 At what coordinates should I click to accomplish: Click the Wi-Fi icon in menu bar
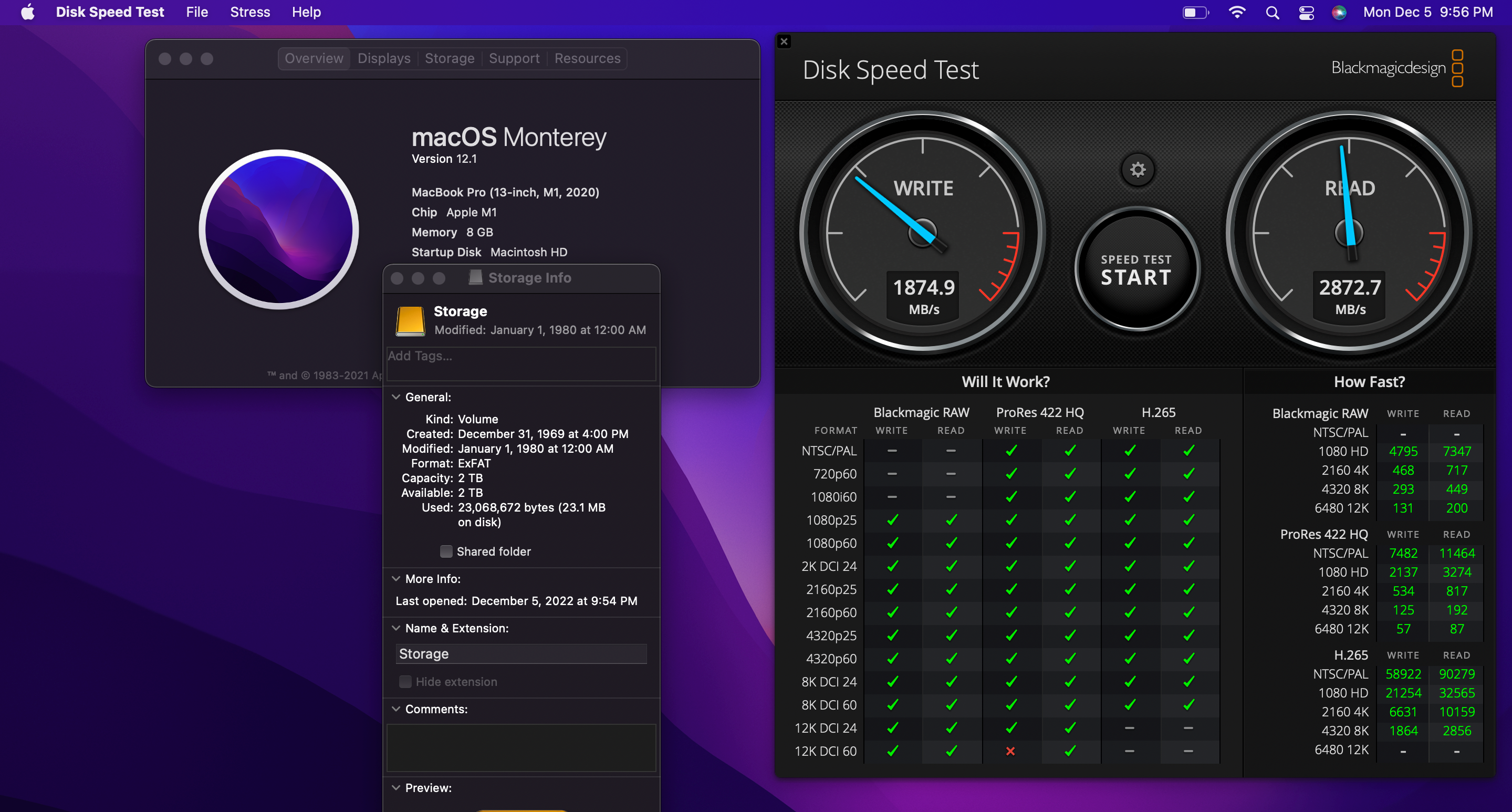click(1237, 12)
